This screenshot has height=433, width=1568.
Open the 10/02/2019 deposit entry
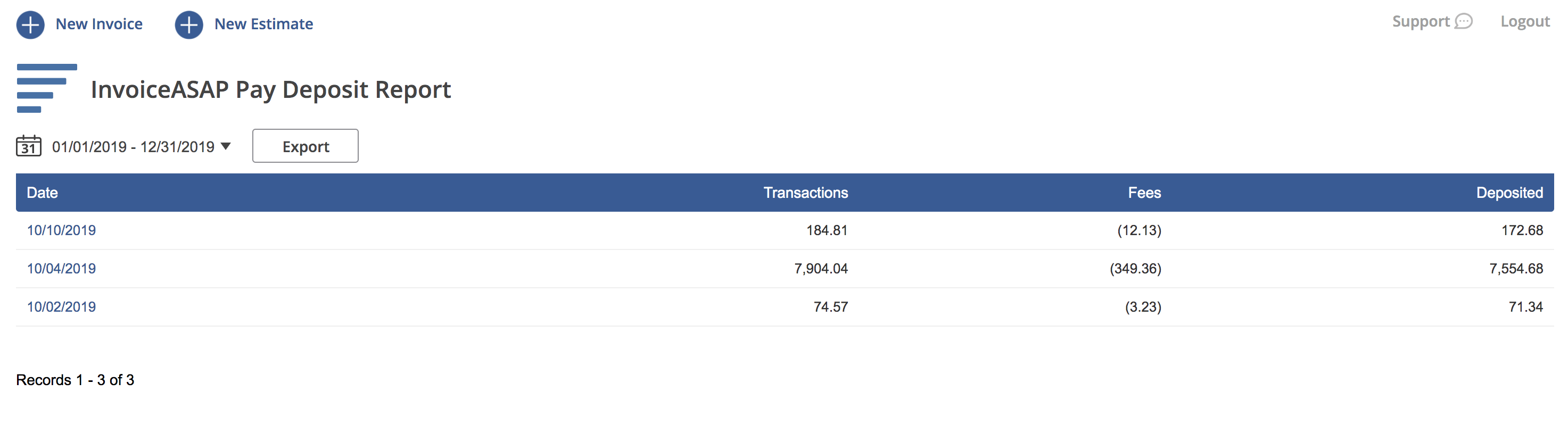(62, 307)
